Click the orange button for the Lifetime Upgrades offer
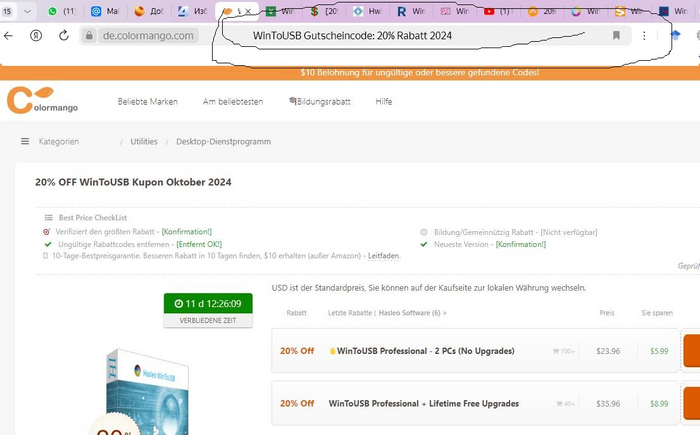The width and height of the screenshot is (700, 435). click(x=692, y=403)
